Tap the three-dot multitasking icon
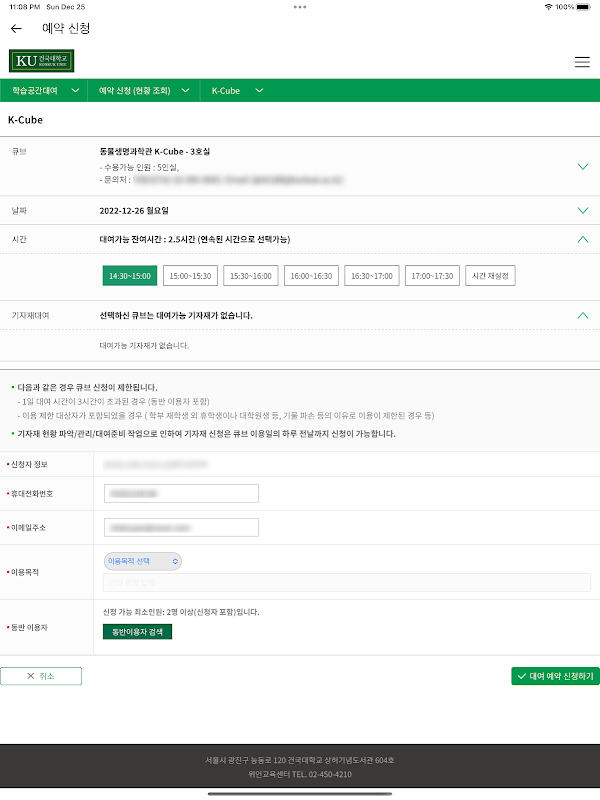The height and width of the screenshot is (800, 600). 300,6
